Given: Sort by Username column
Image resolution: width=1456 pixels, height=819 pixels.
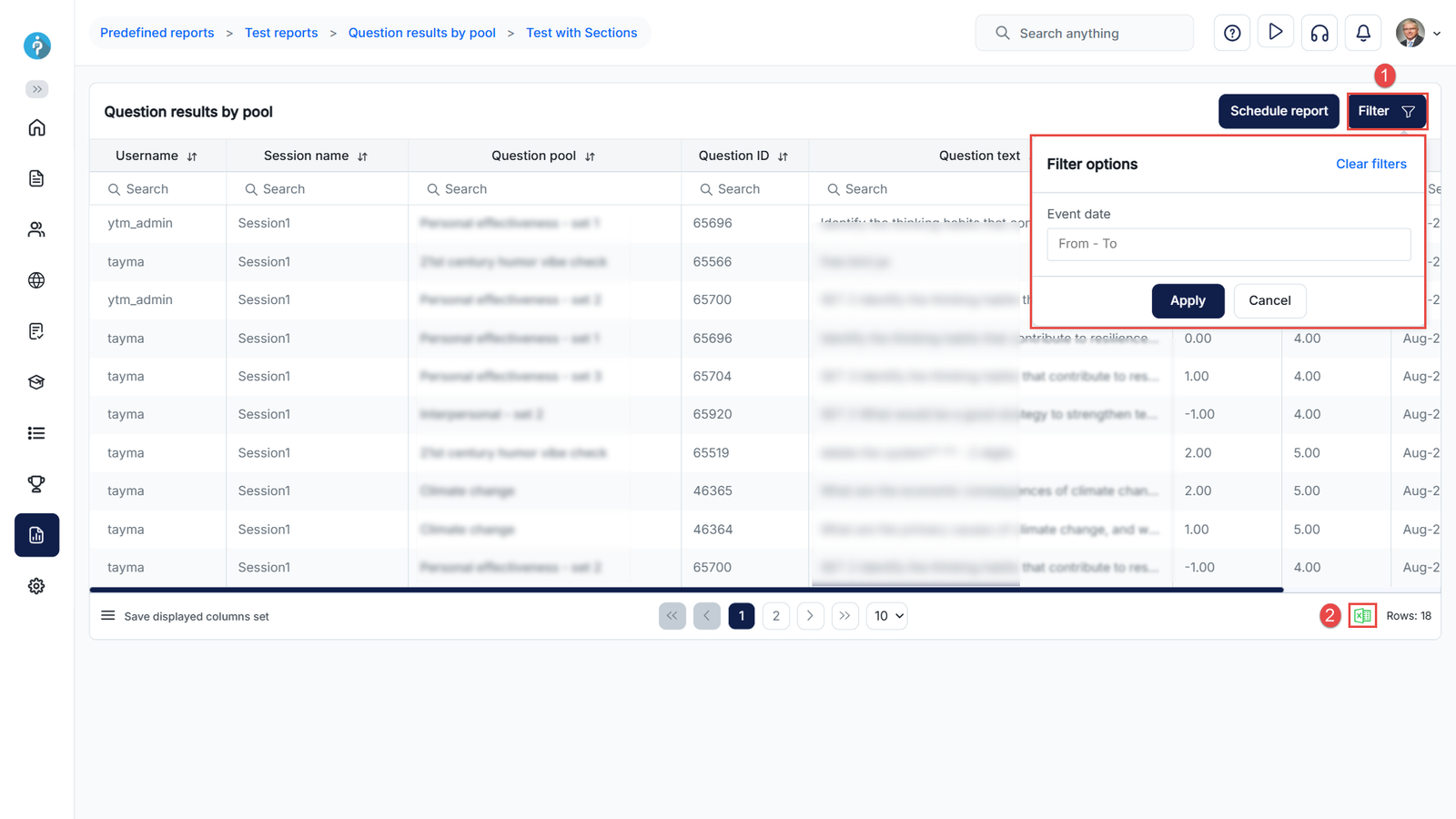Looking at the screenshot, I should [x=192, y=157].
